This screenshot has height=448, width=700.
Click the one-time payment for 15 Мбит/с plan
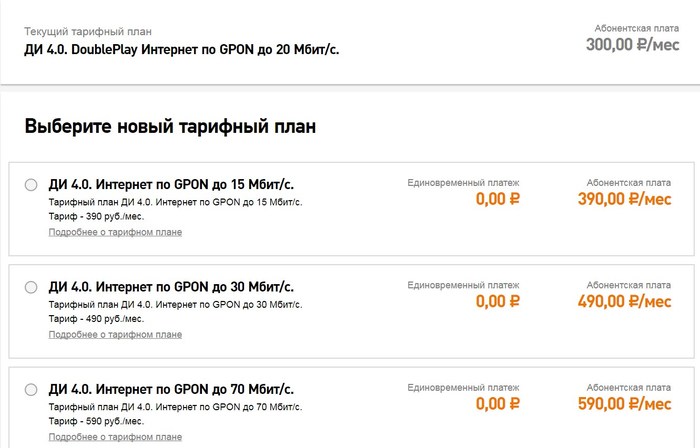coord(497,199)
